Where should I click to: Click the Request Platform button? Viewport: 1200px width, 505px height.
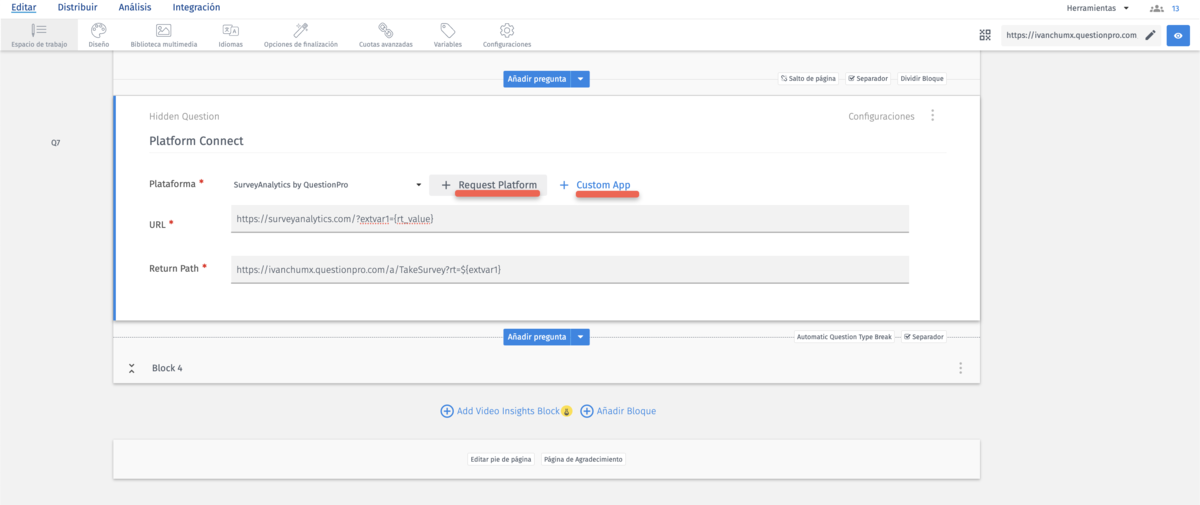tap(489, 185)
